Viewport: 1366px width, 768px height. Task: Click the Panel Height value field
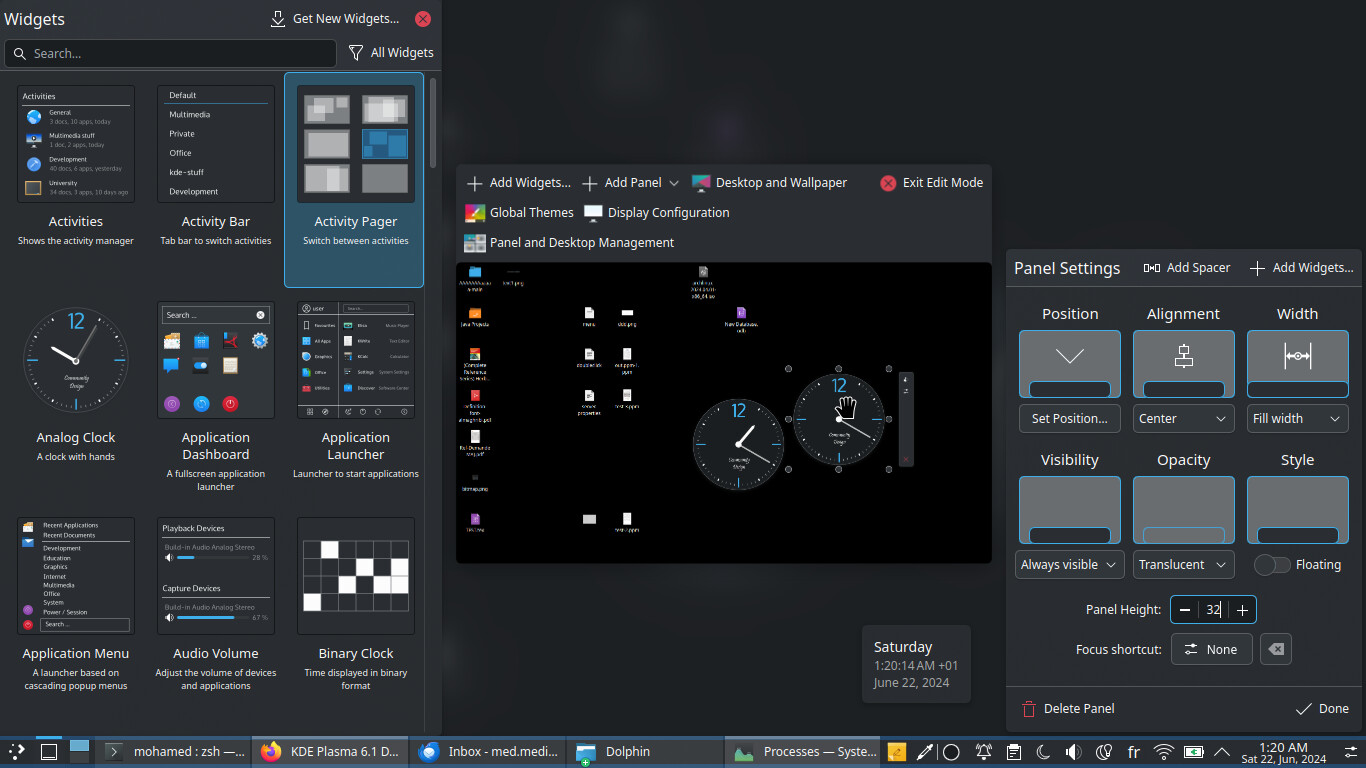pos(1213,610)
